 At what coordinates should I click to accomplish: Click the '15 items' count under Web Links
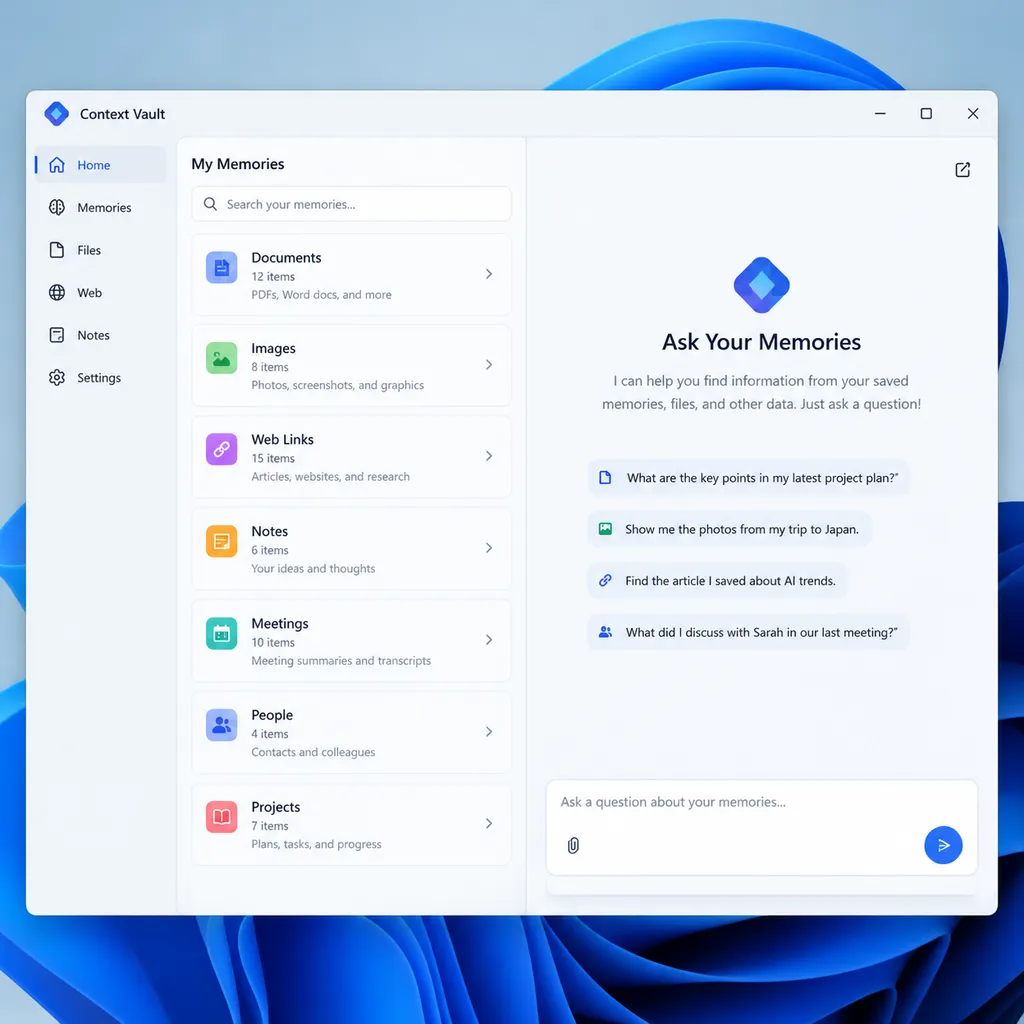pos(273,458)
